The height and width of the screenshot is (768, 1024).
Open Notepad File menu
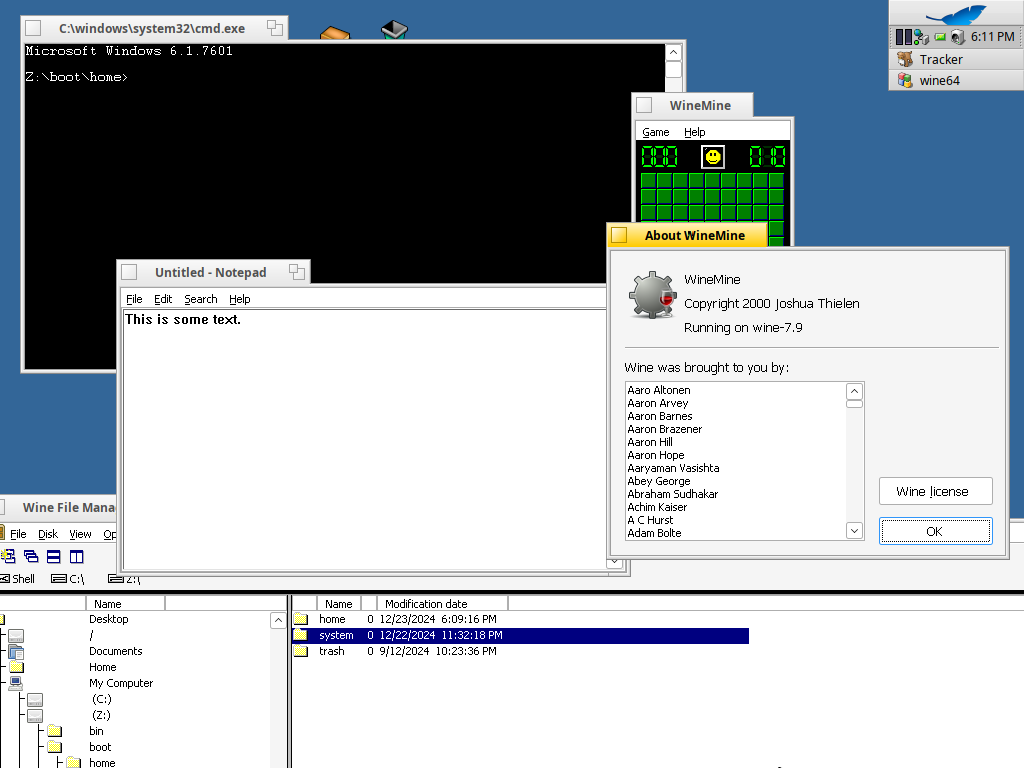pos(134,299)
